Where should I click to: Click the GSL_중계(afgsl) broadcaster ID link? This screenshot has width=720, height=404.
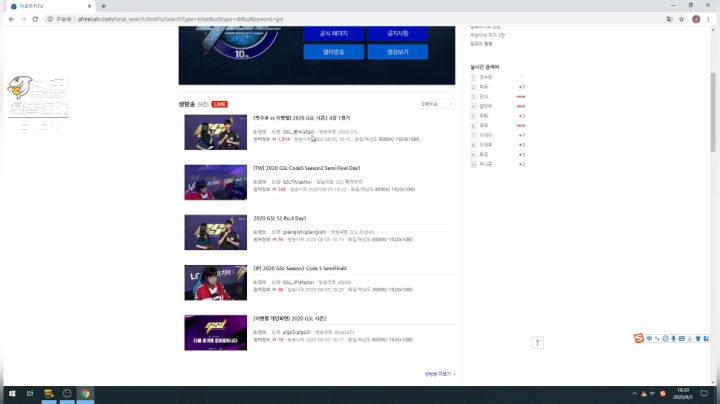298,132
